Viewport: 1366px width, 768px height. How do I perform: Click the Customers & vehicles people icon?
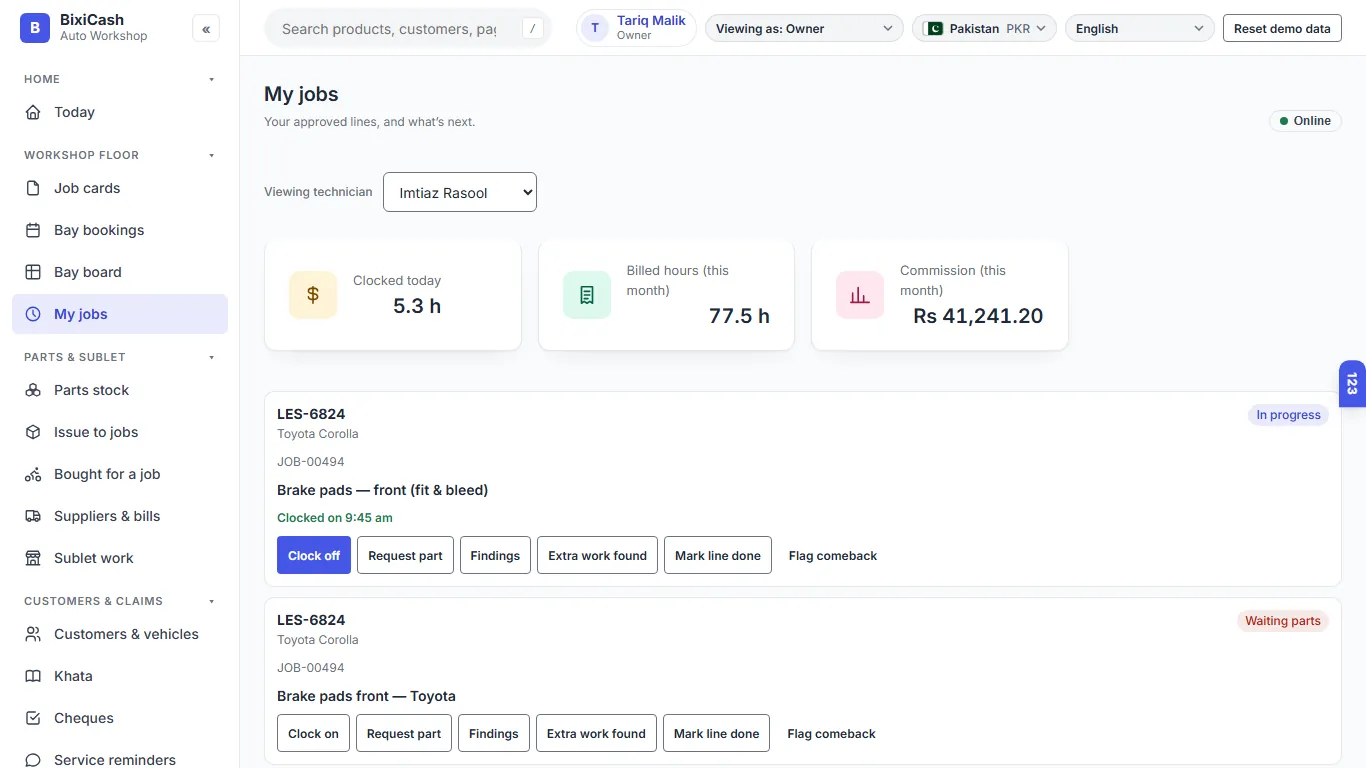[33, 634]
